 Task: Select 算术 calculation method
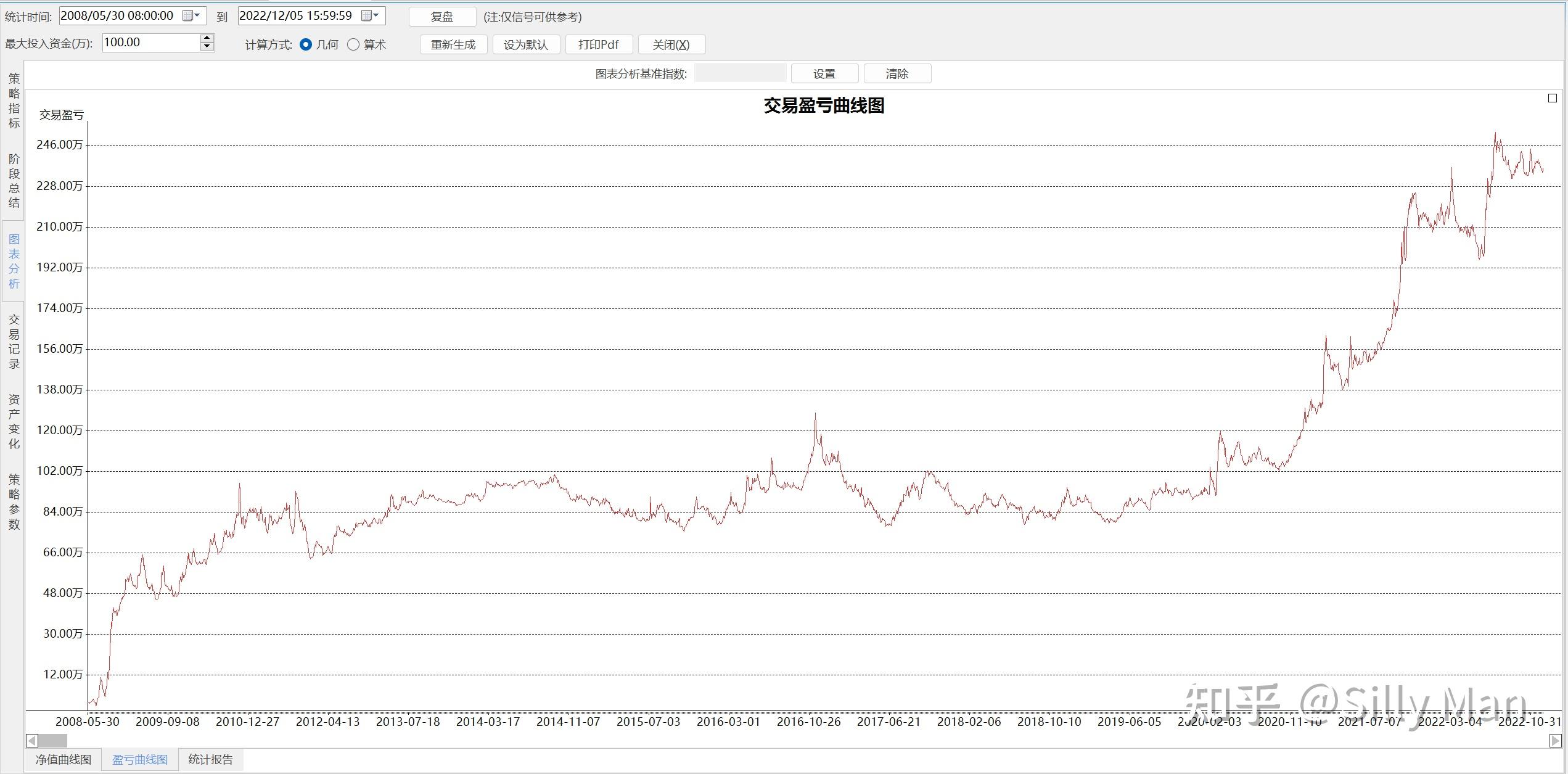[353, 44]
